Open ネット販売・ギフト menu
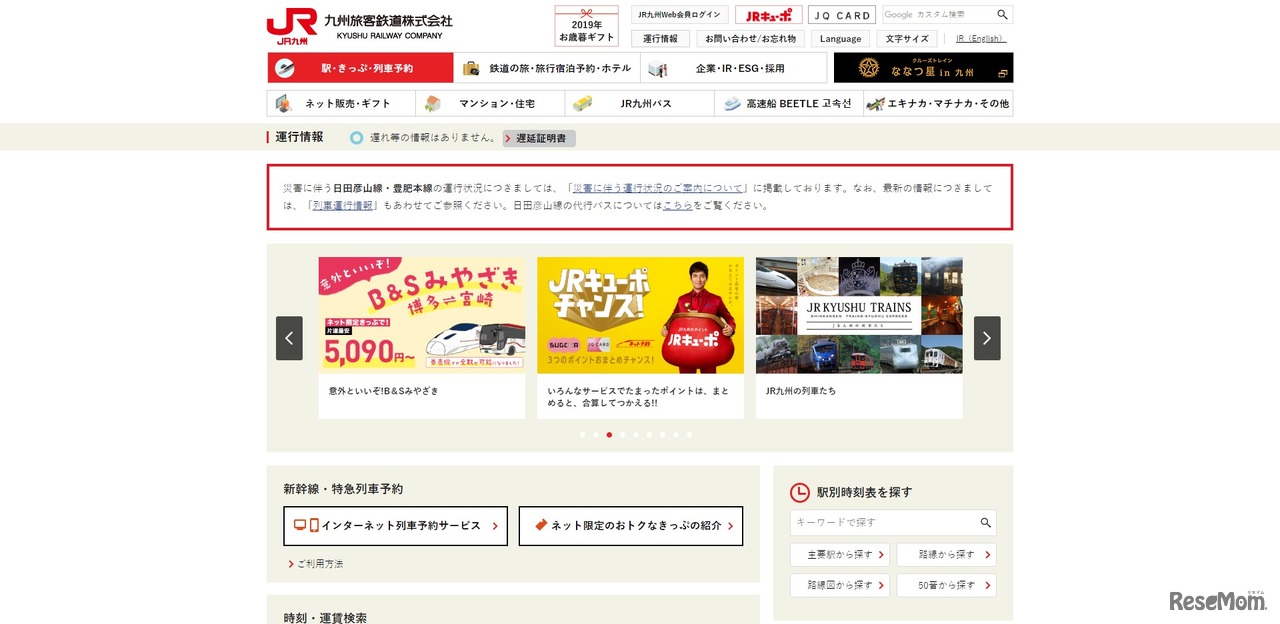This screenshot has height=624, width=1280. tap(342, 103)
